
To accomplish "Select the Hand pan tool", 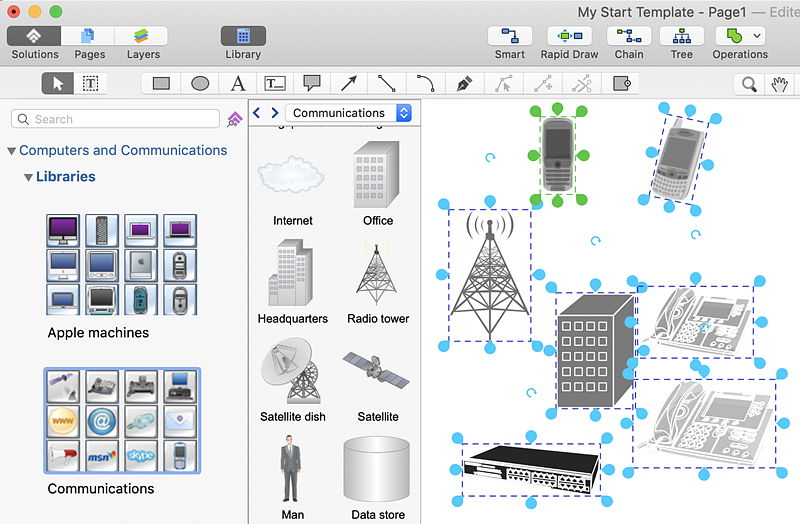I will 778,84.
